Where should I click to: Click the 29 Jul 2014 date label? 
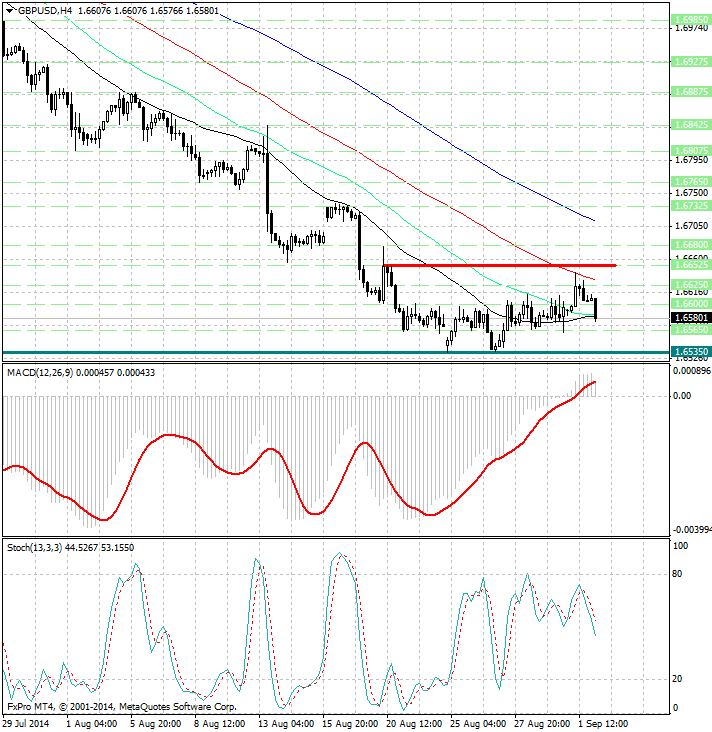27,723
